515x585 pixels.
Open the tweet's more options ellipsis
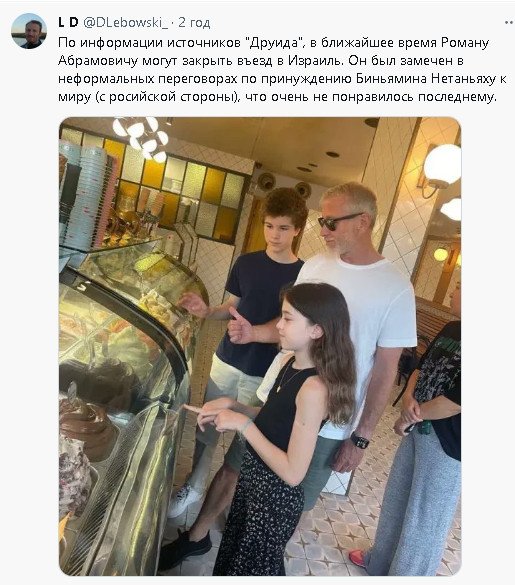click(509, 23)
